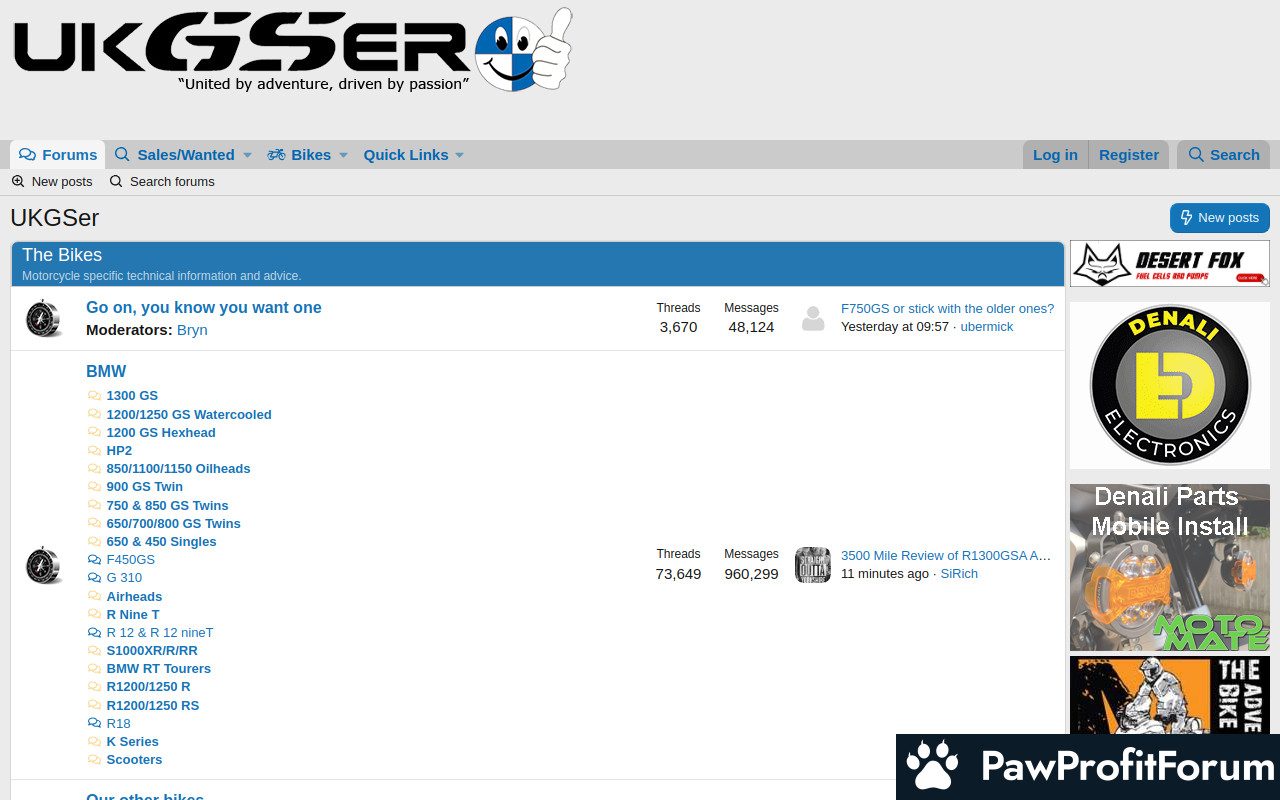Open the 750 & 850 GS Twins subforum
This screenshot has width=1280, height=800.
[168, 506]
